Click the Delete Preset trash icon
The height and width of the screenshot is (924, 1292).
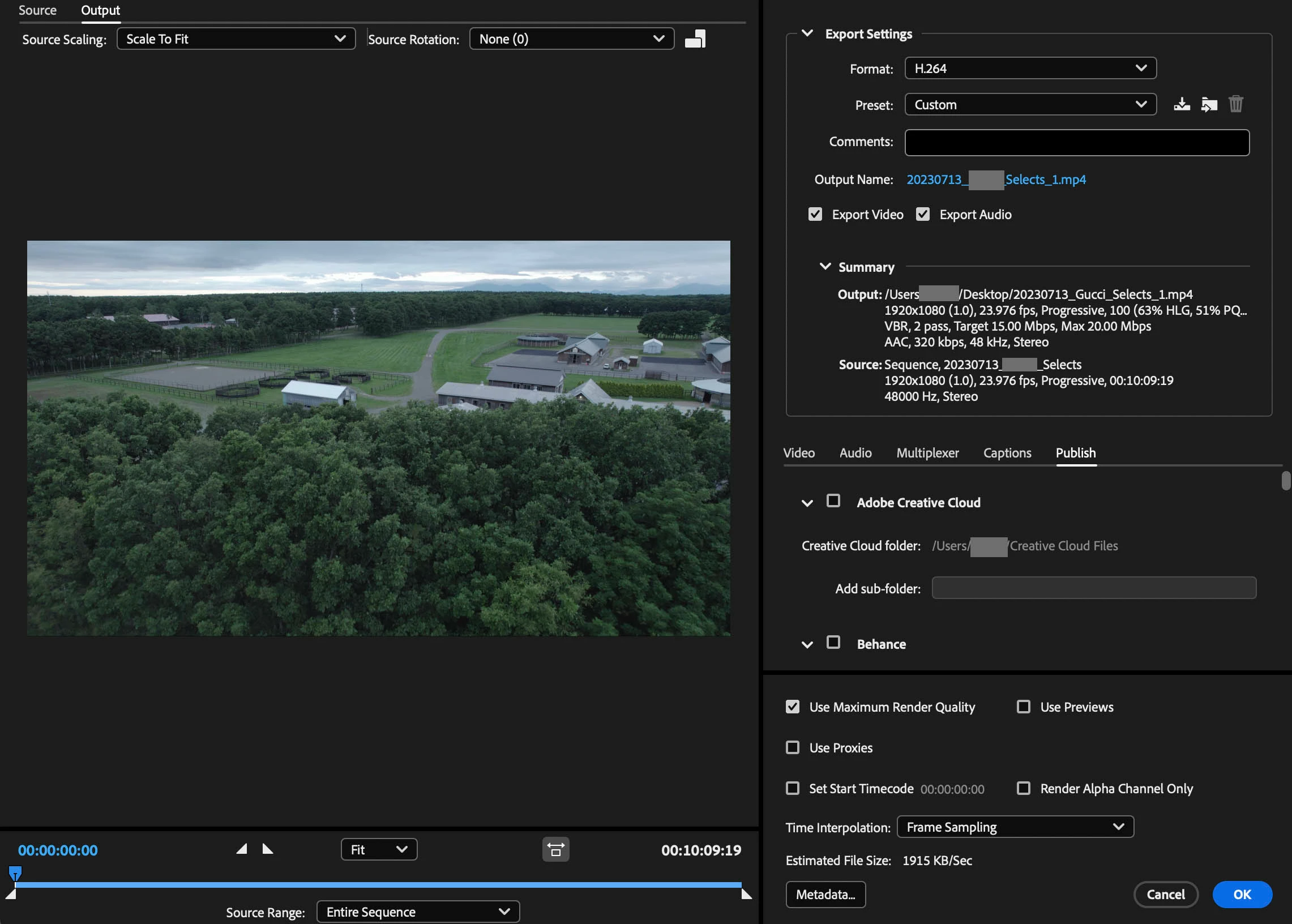(x=1236, y=105)
